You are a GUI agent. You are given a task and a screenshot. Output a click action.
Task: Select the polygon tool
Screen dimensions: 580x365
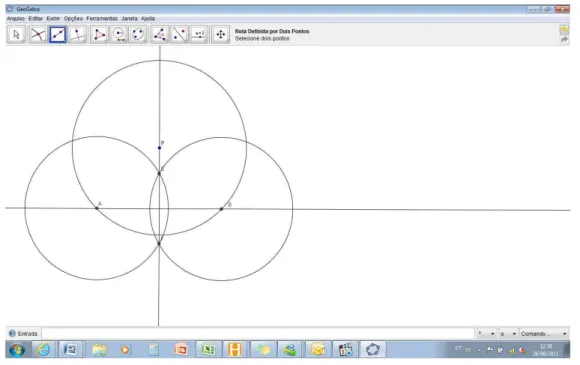pyautogui.click(x=99, y=34)
